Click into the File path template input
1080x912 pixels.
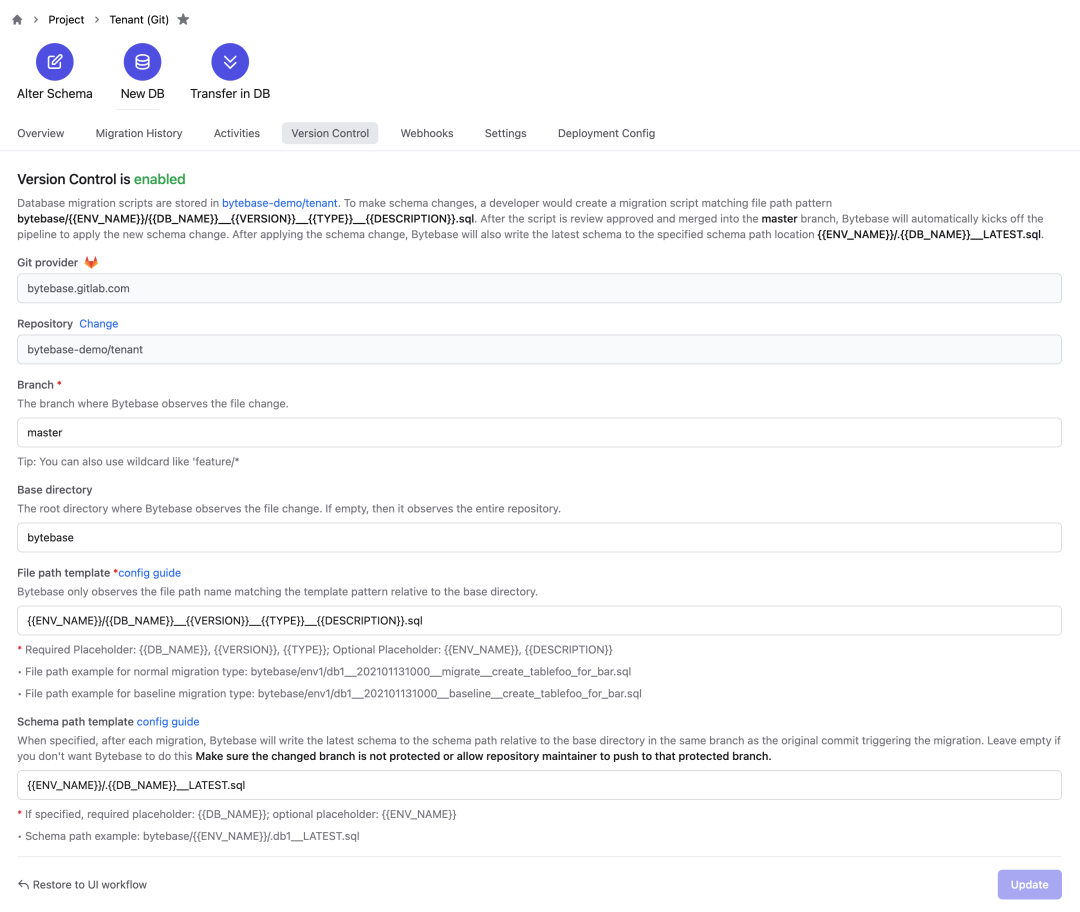pyautogui.click(x=539, y=621)
